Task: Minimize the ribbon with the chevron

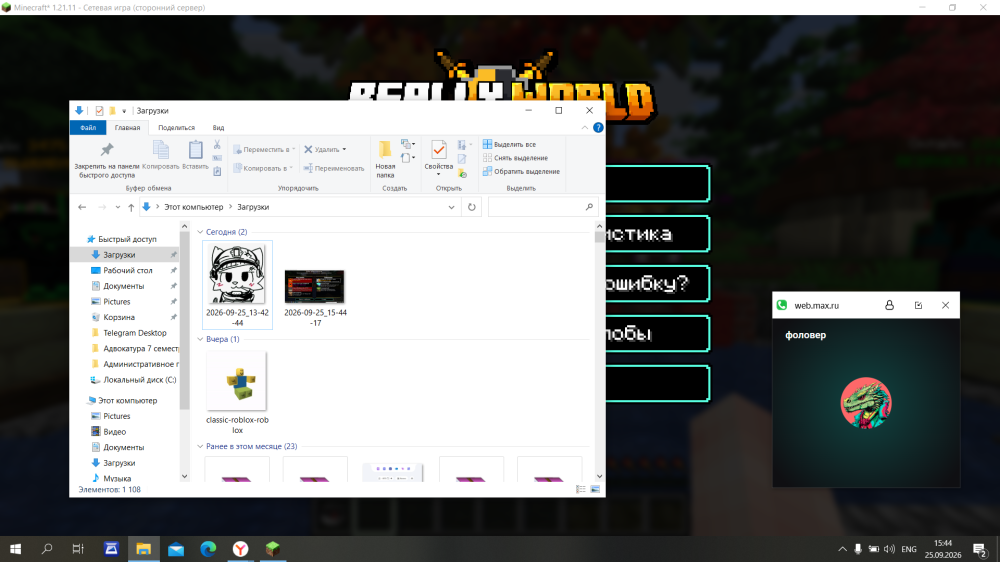Action: (x=585, y=128)
